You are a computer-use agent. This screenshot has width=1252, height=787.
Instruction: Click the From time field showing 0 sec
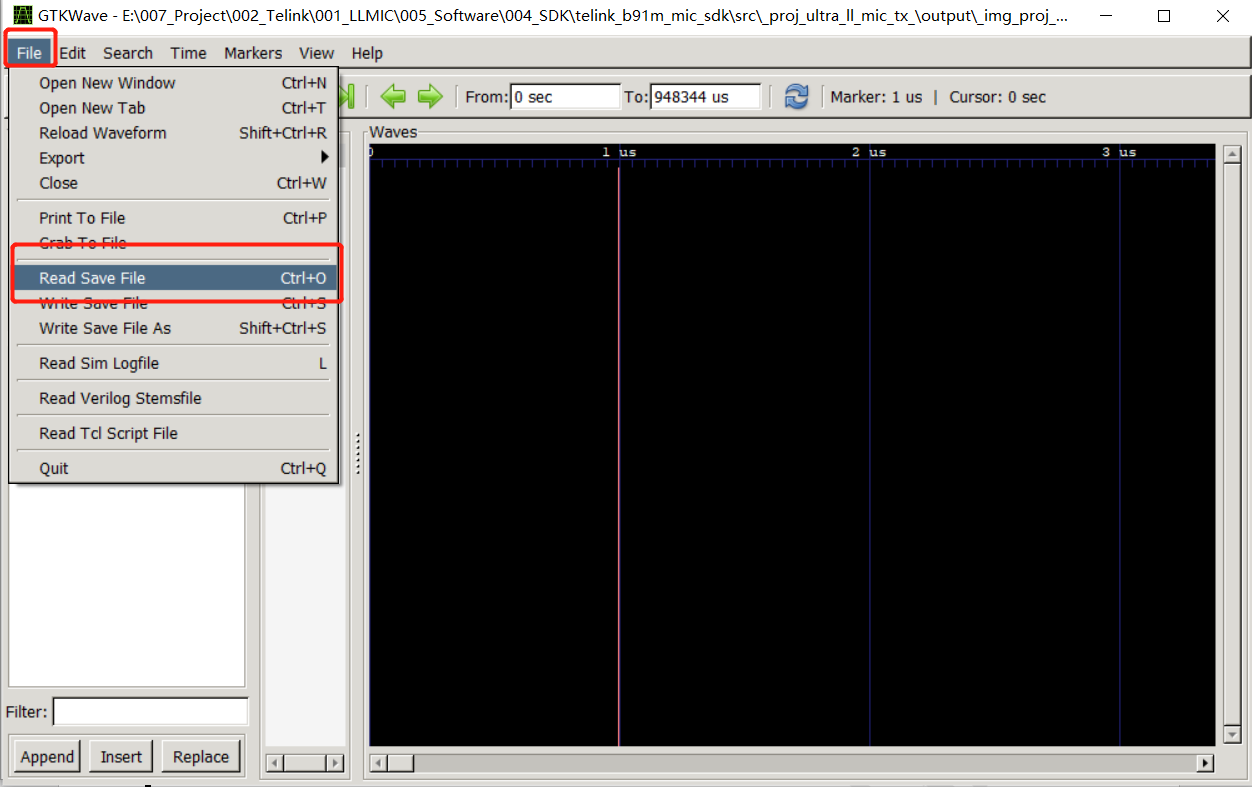[x=565, y=96]
